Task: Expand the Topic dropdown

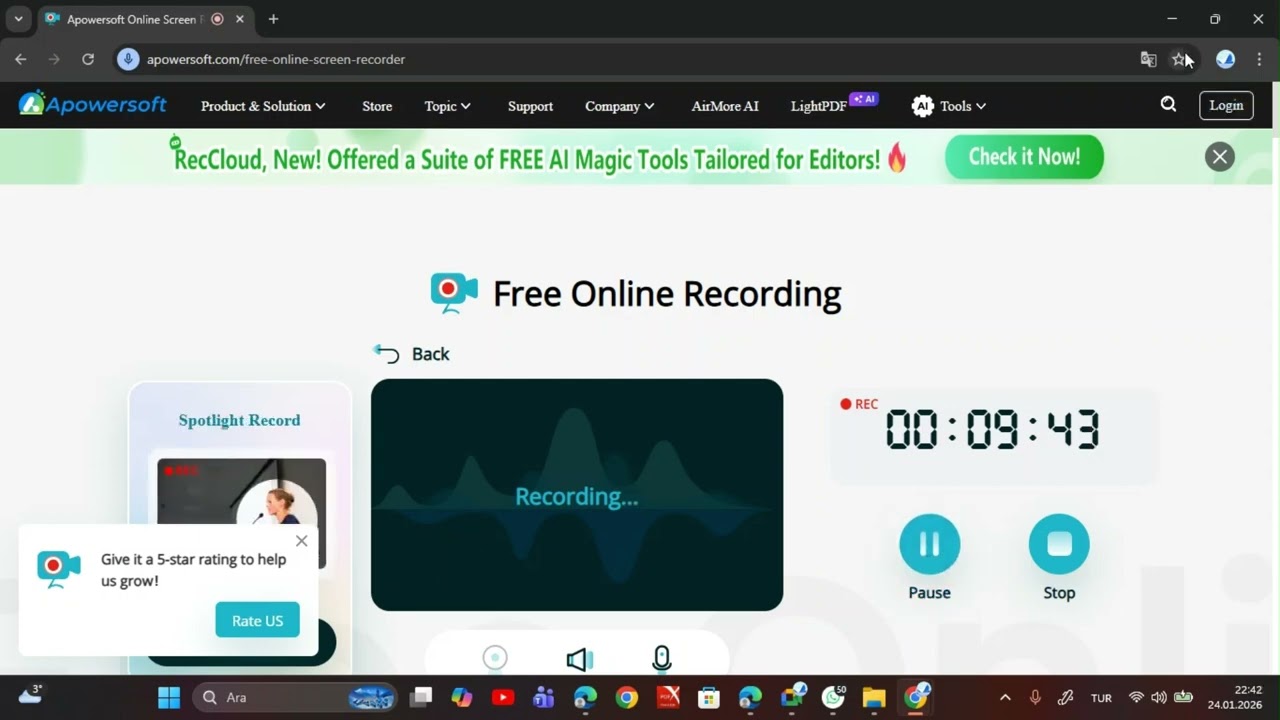Action: click(x=447, y=106)
